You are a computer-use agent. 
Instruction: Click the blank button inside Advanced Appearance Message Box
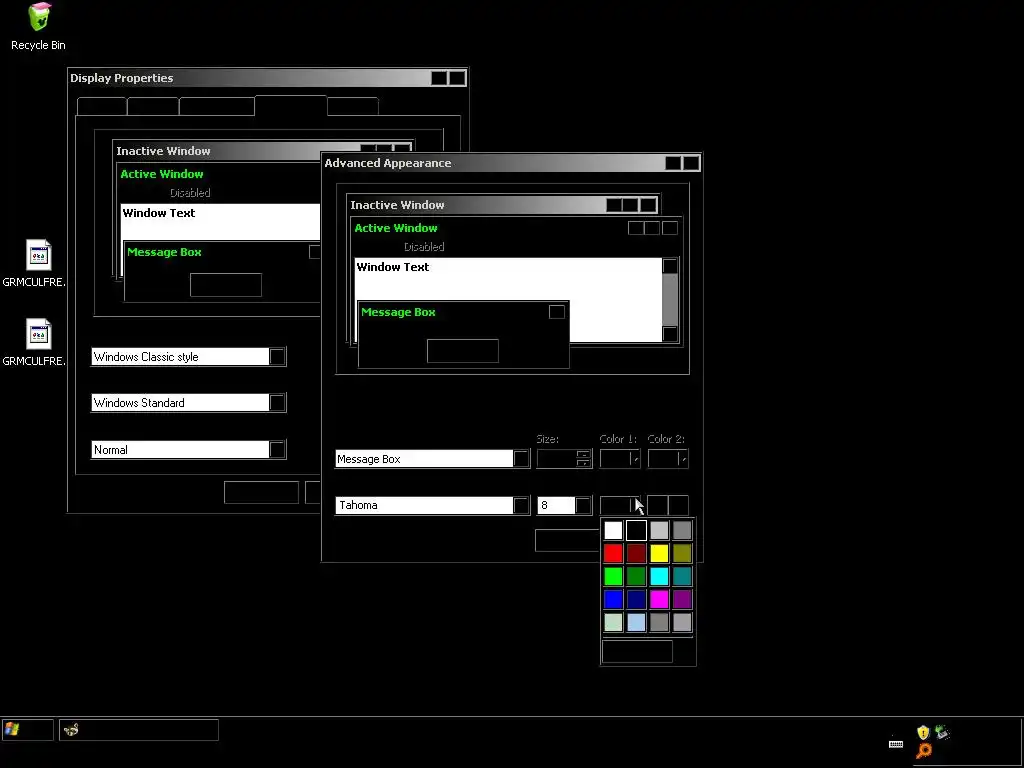[462, 351]
